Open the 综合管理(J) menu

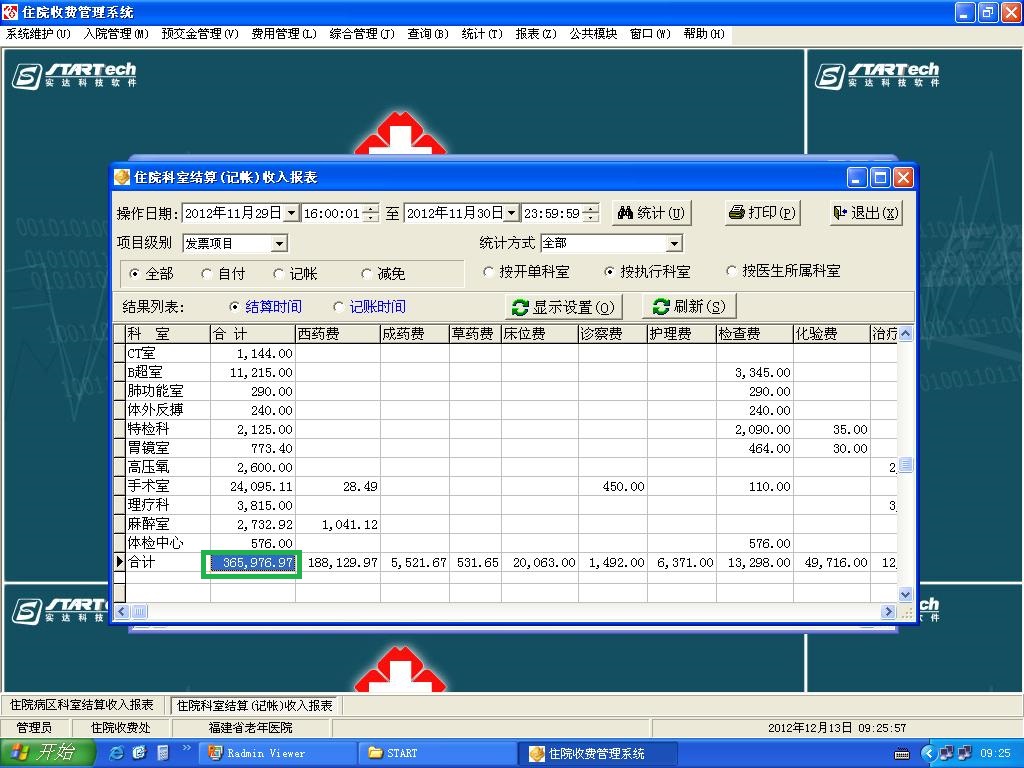pyautogui.click(x=362, y=34)
